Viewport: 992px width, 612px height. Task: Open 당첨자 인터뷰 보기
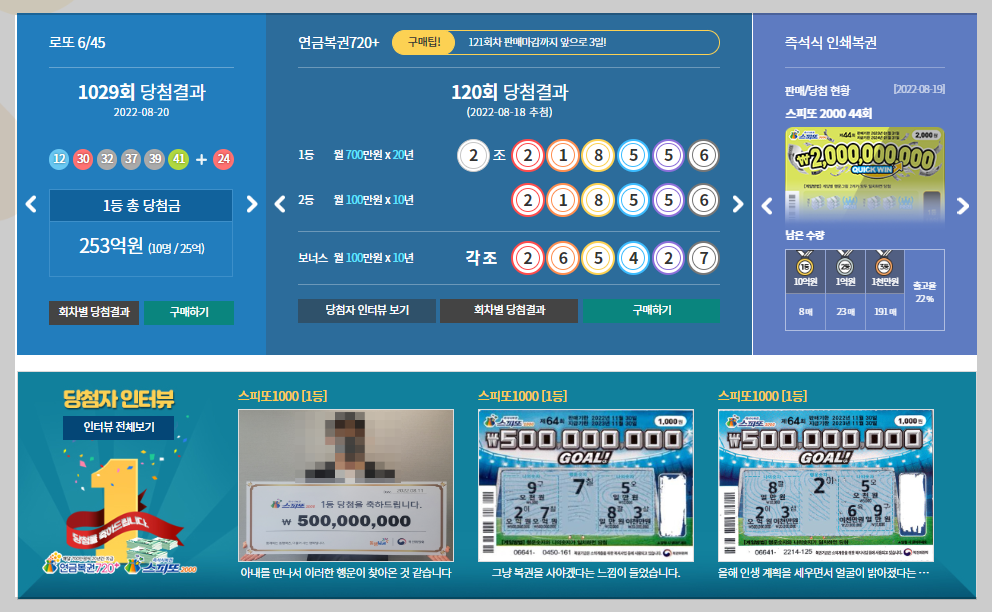[367, 310]
